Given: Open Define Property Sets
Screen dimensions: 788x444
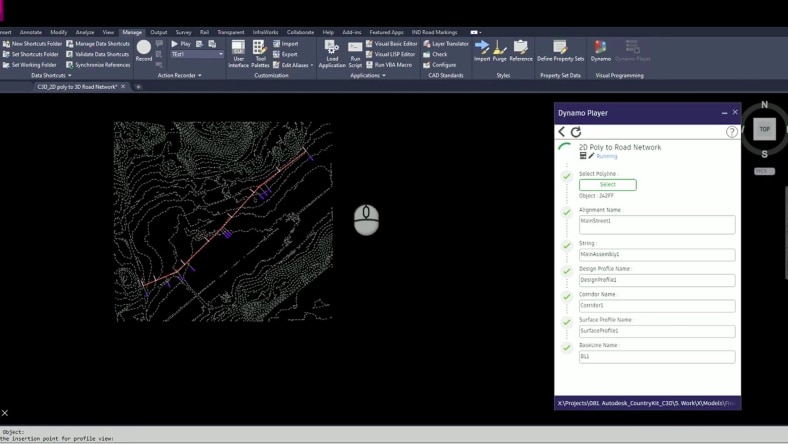Looking at the screenshot, I should [560, 51].
